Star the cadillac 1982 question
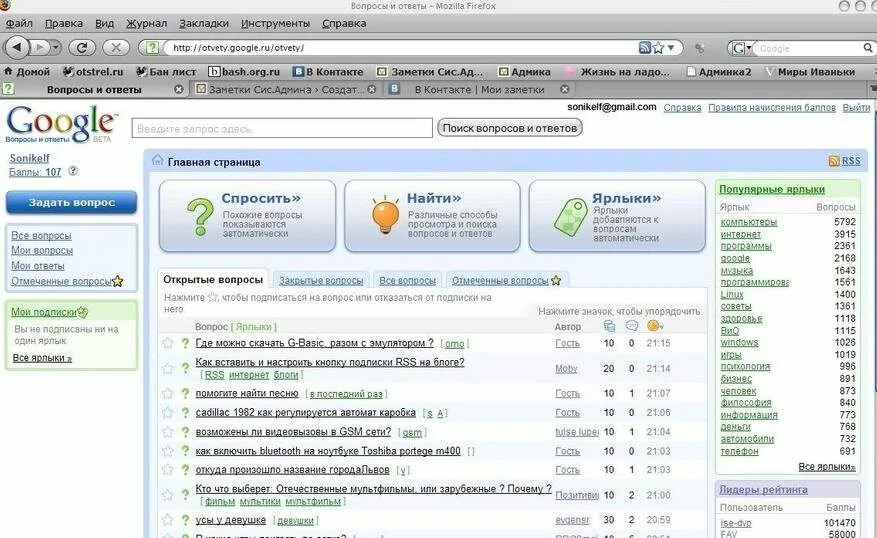 pos(167,412)
